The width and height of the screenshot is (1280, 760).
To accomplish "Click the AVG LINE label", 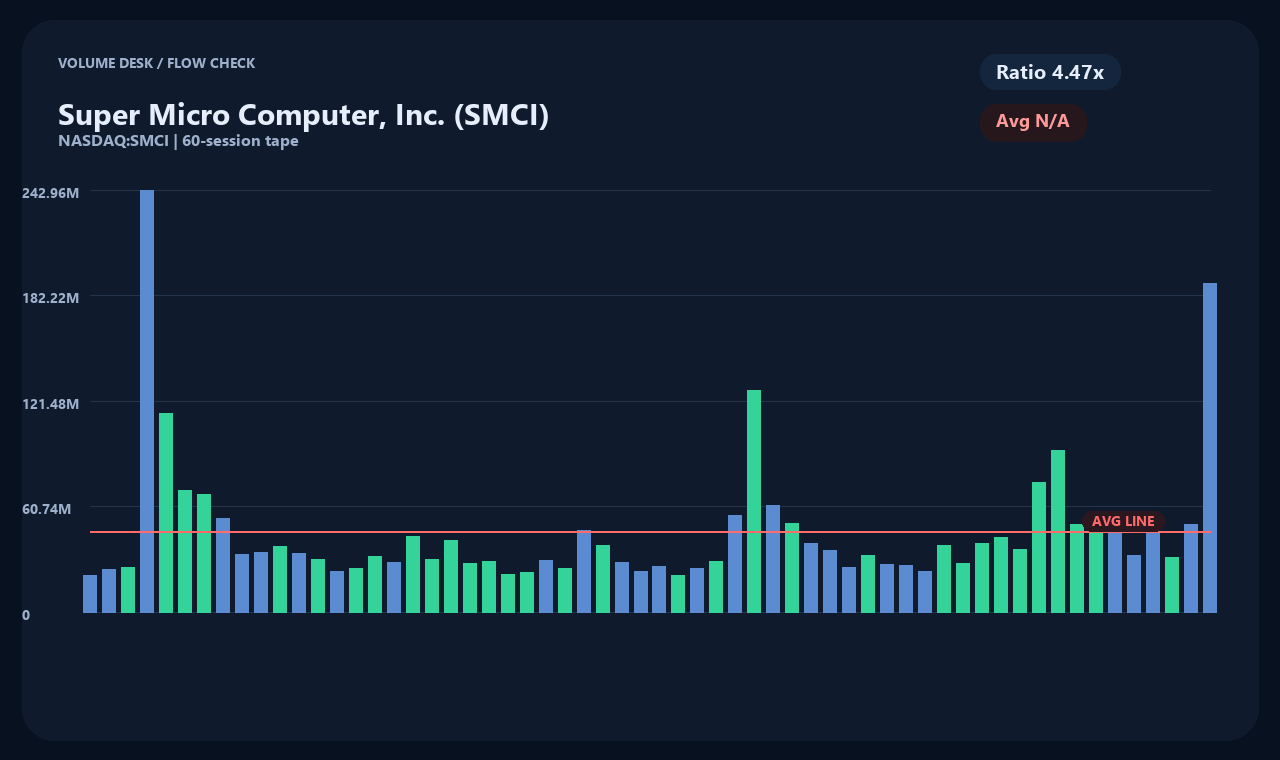I will [x=1123, y=521].
